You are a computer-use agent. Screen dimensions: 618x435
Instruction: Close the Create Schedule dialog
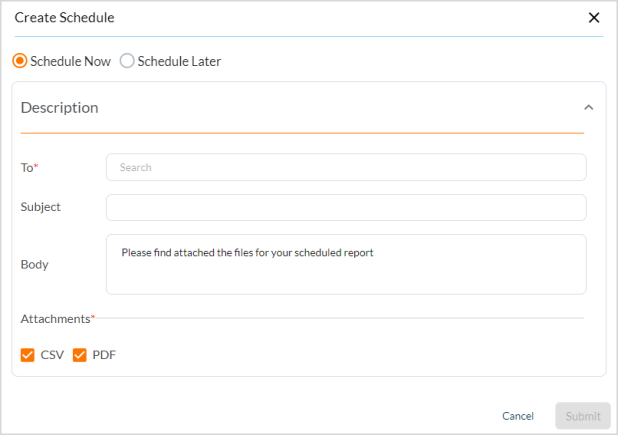(594, 18)
